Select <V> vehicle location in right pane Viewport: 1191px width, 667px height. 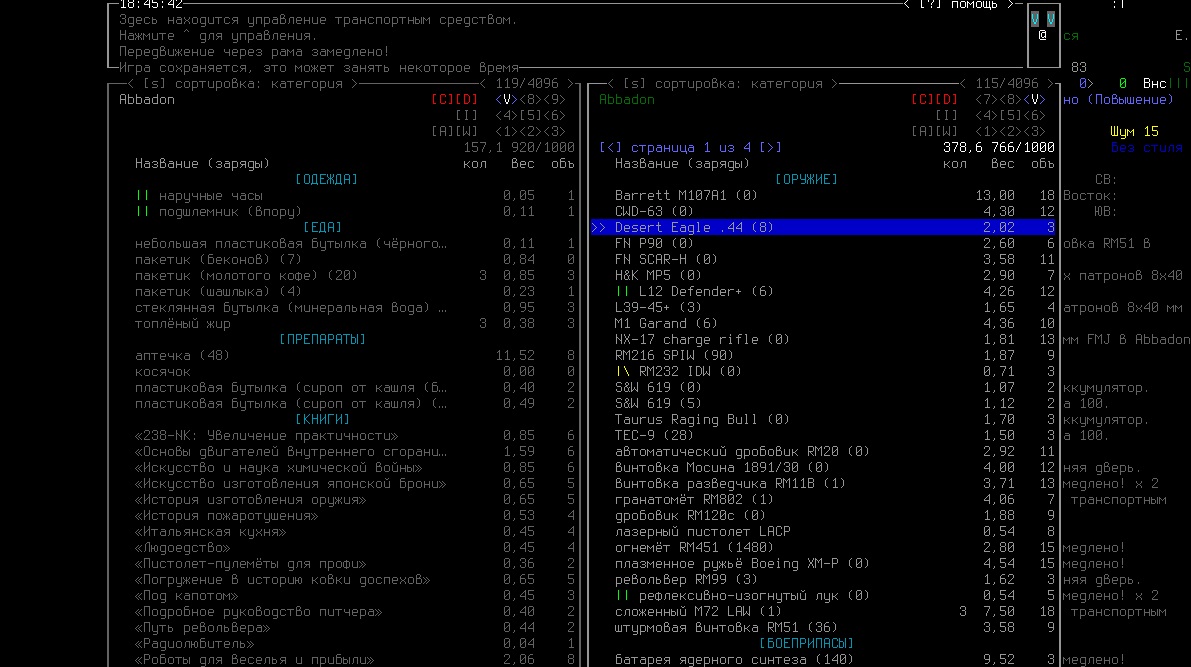click(x=1035, y=100)
